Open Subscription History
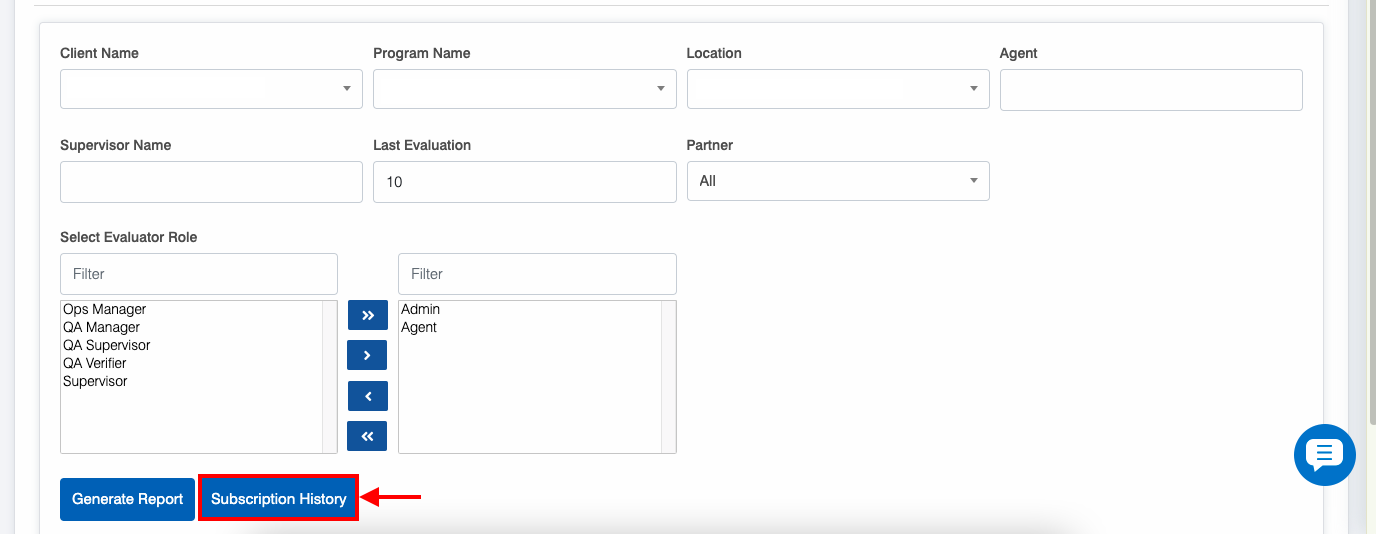 click(x=279, y=499)
